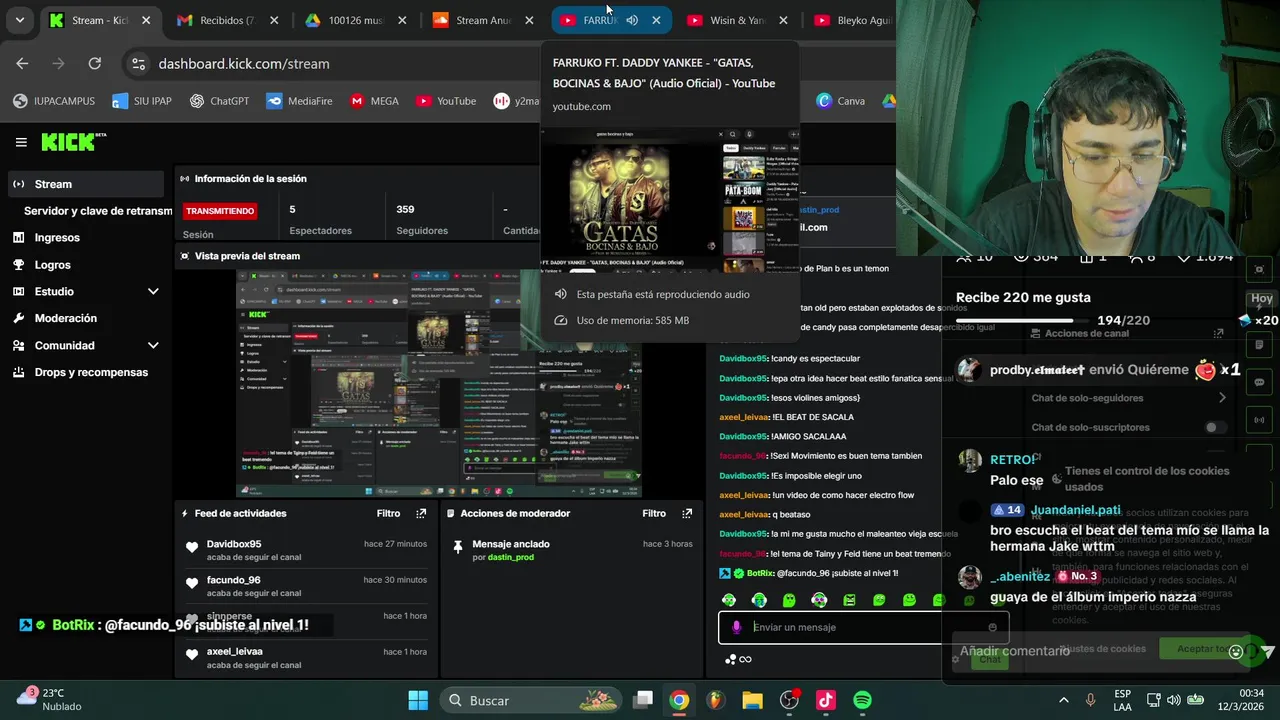Screen dimensions: 1280x720
Task: Pick the first green emote above the chat box
Action: tap(729, 600)
